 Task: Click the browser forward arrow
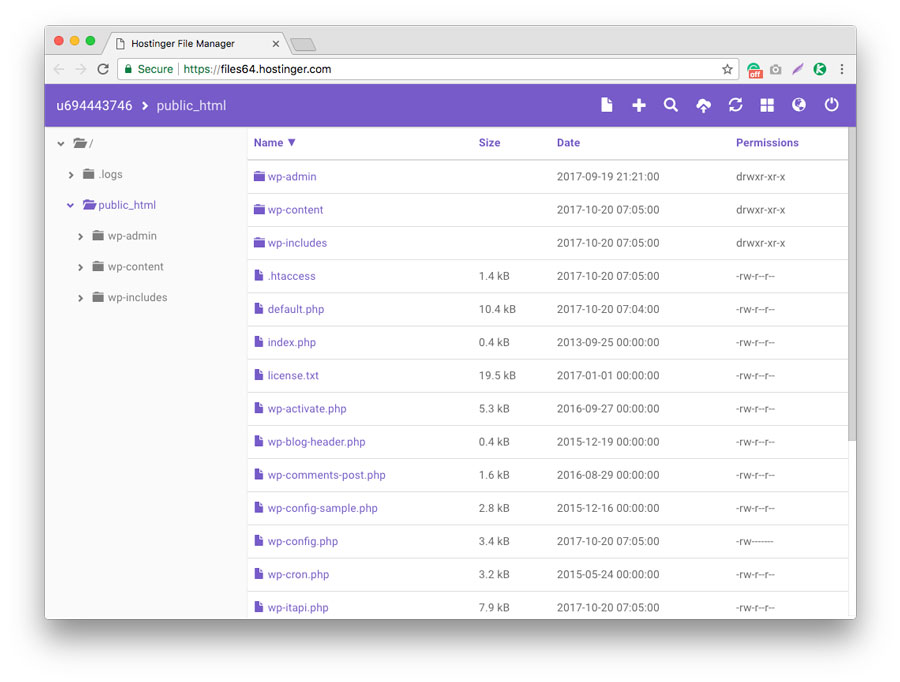80,69
